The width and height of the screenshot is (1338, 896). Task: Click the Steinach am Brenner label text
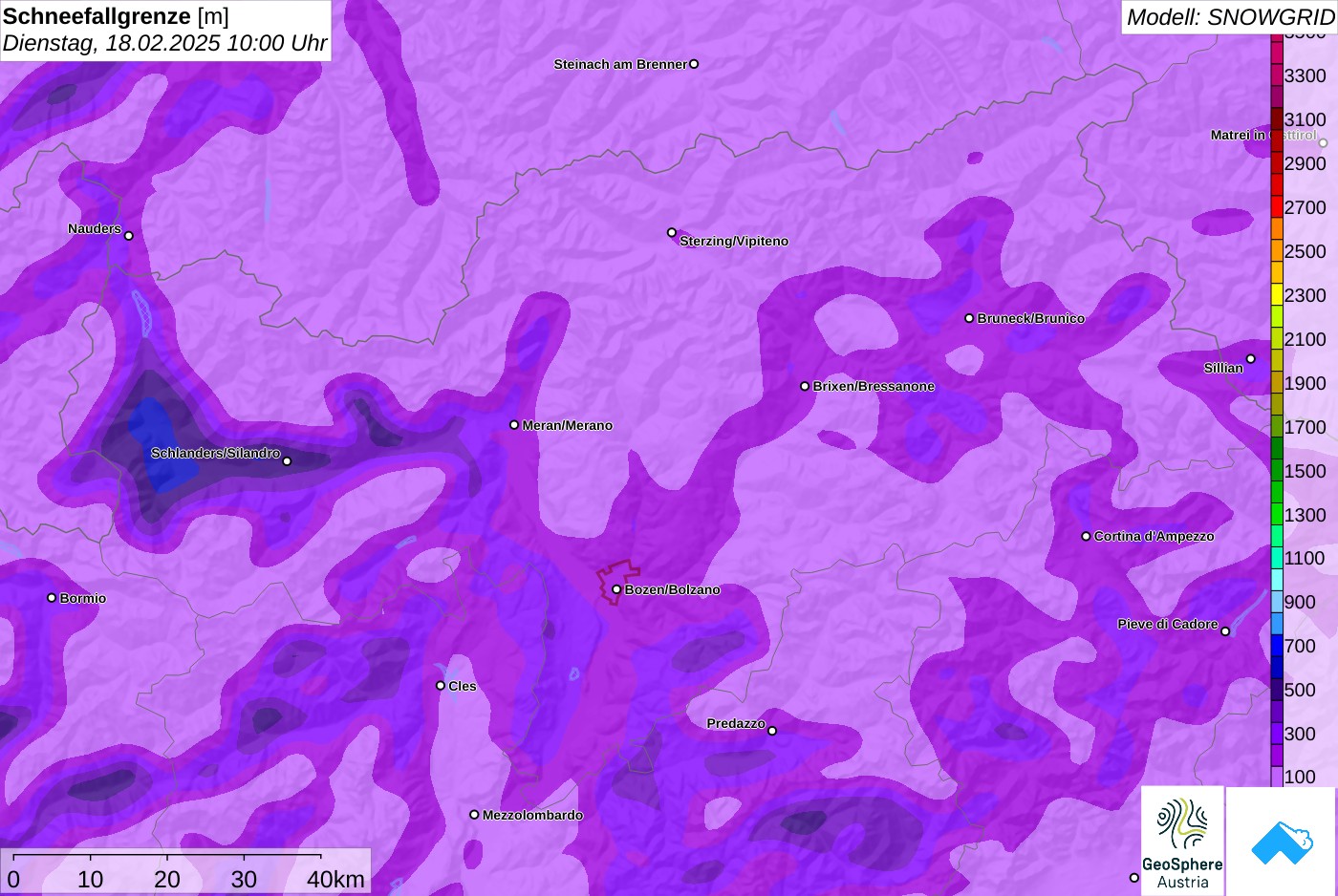tap(620, 64)
